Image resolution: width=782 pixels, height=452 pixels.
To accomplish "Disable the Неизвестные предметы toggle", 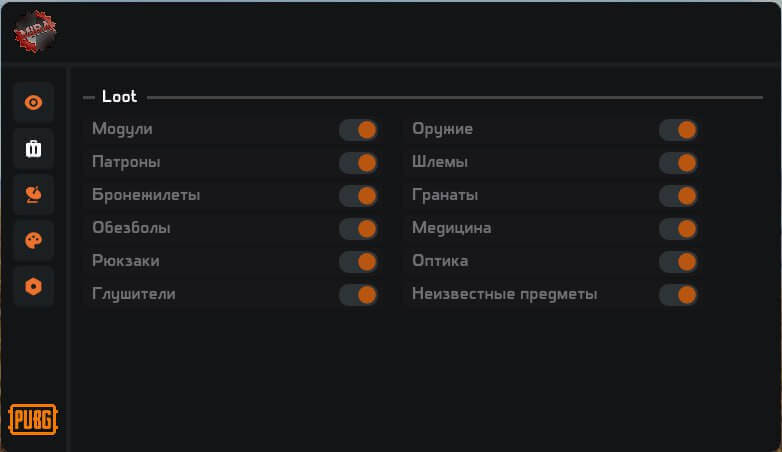I will click(x=678, y=295).
